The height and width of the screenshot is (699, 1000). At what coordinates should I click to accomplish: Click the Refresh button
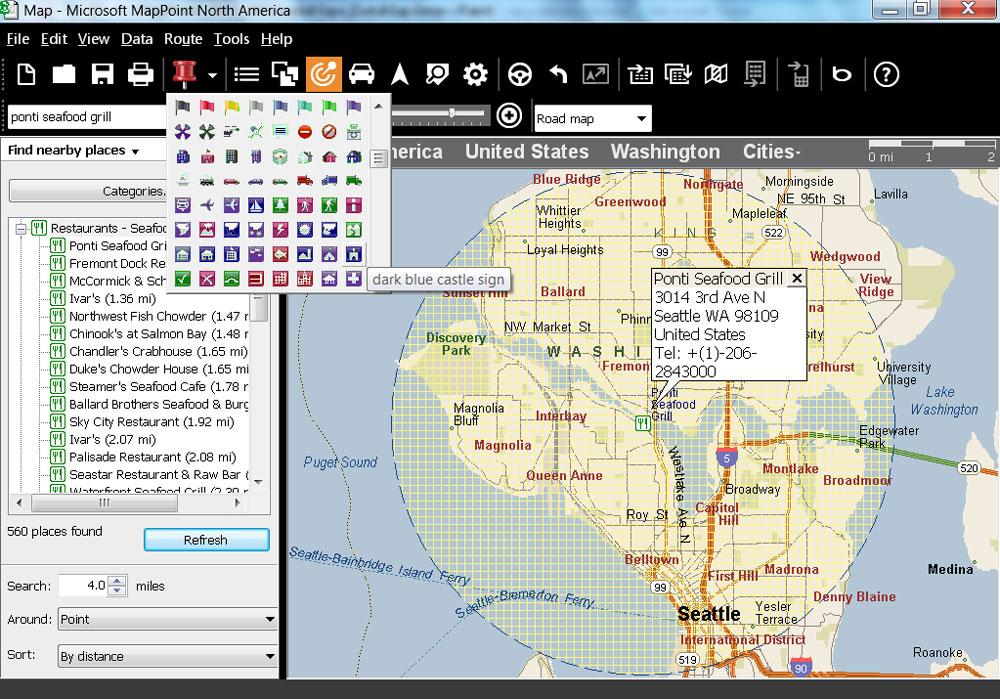tap(206, 540)
